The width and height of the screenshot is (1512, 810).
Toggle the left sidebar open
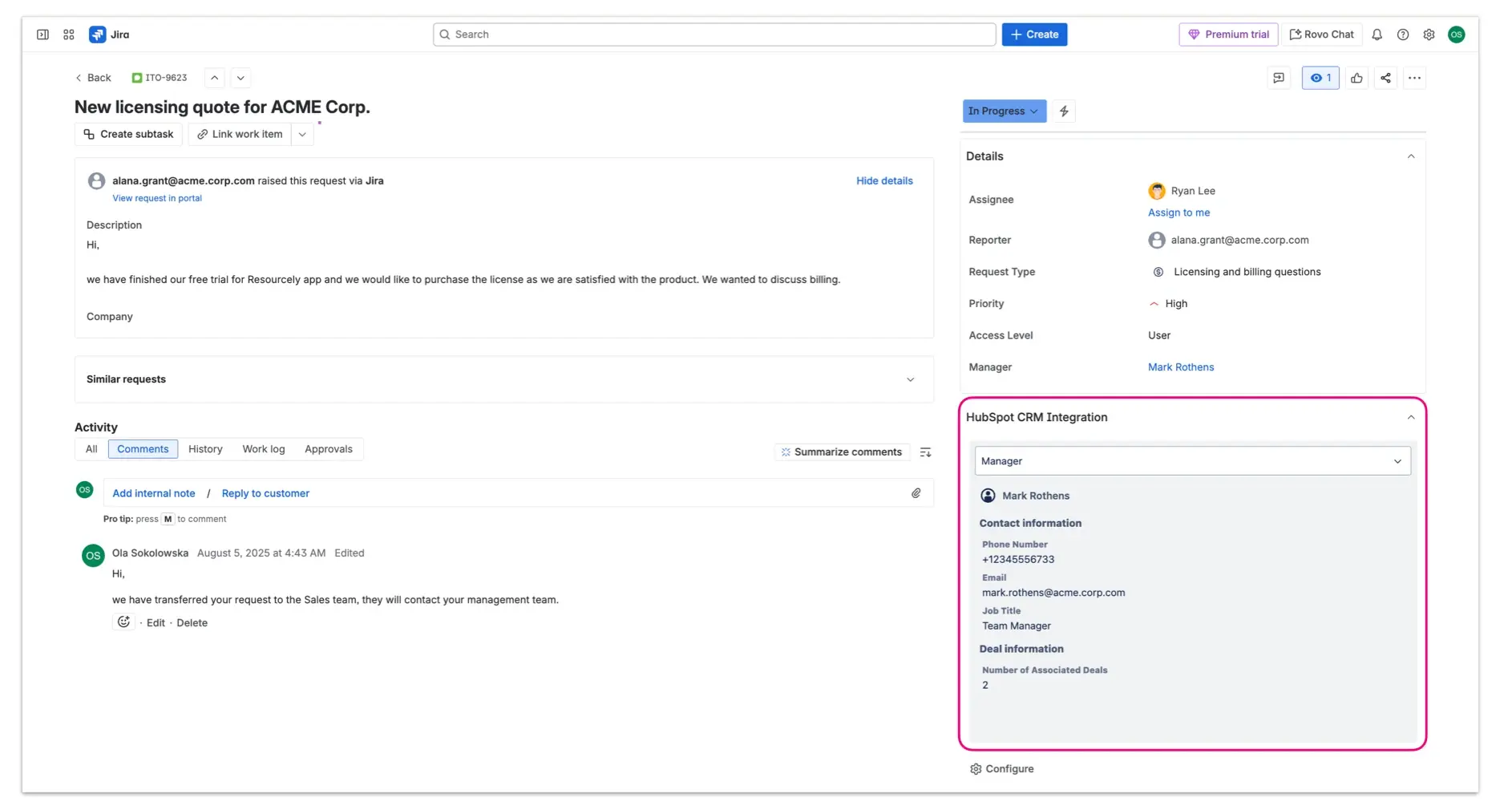click(42, 34)
